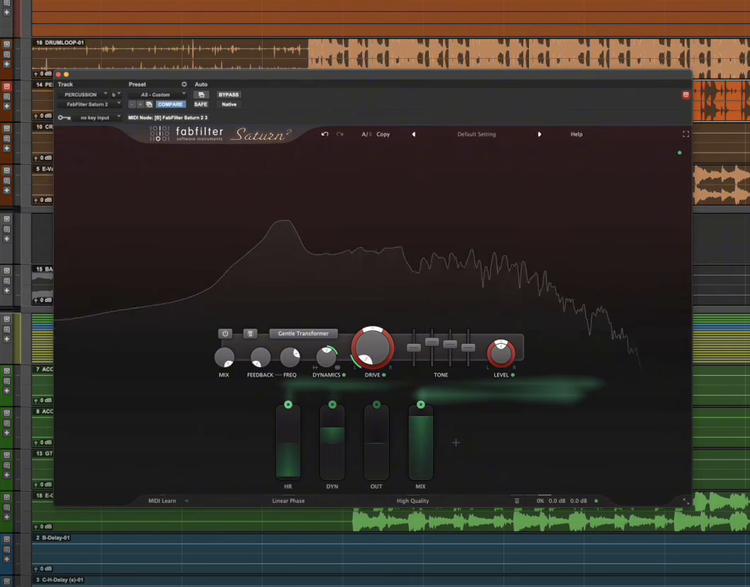Click the resize corner icon of Saturn

pos(686,501)
